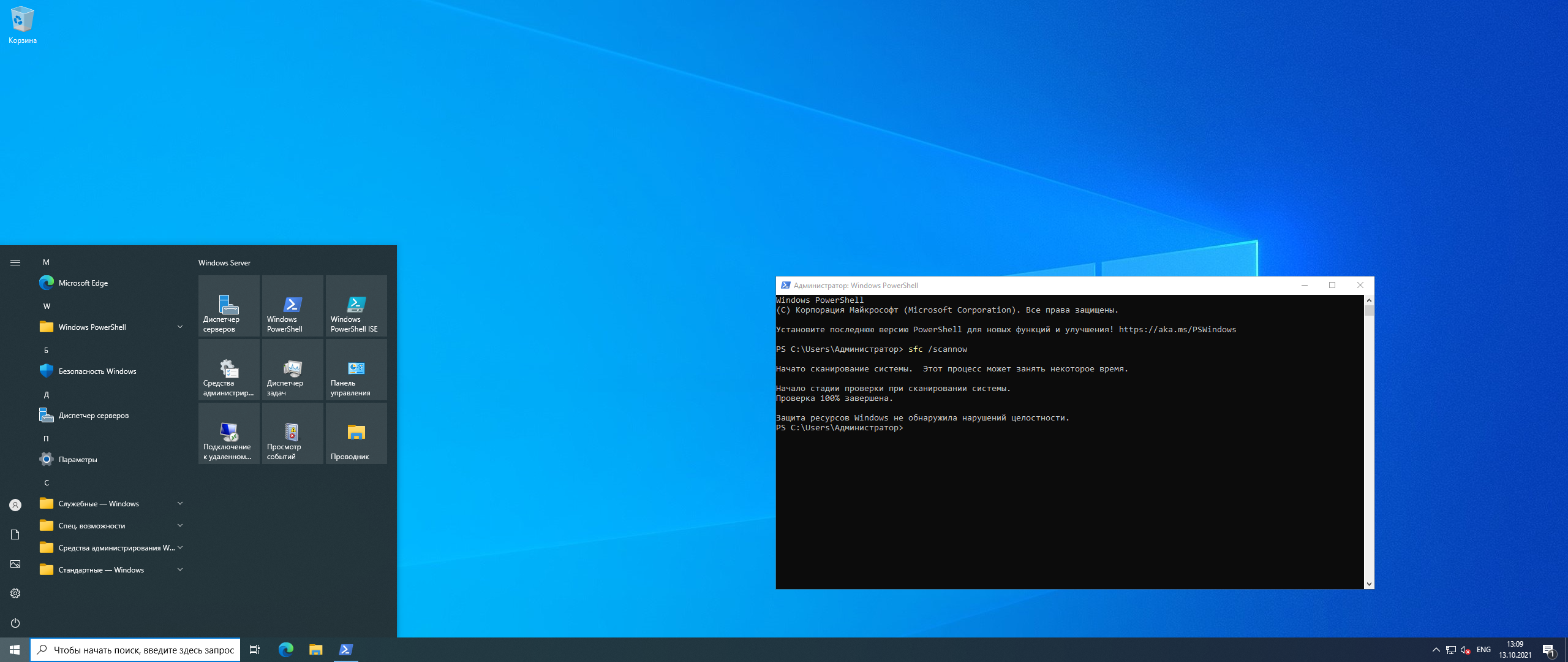Screen dimensions: 1568x662
Task: Open File Explorer from the taskbar
Action: point(316,650)
